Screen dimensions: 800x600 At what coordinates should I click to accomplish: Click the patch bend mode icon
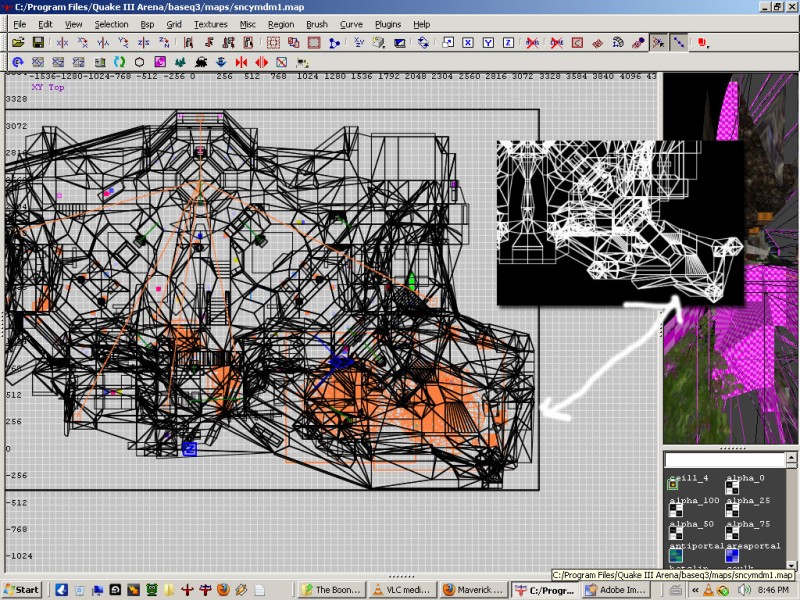click(x=618, y=43)
